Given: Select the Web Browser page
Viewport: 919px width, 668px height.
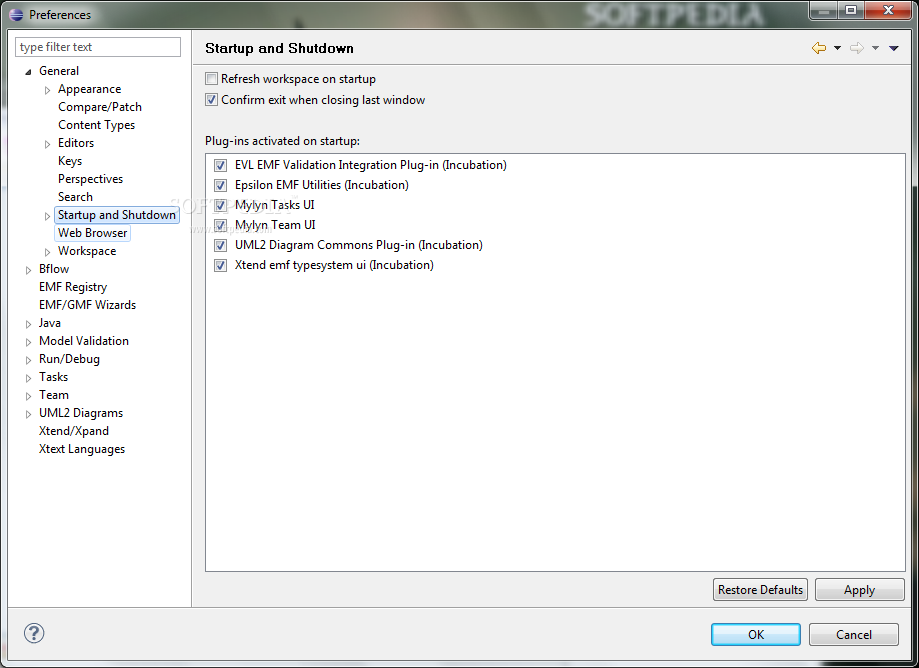Looking at the screenshot, I should tap(92, 233).
